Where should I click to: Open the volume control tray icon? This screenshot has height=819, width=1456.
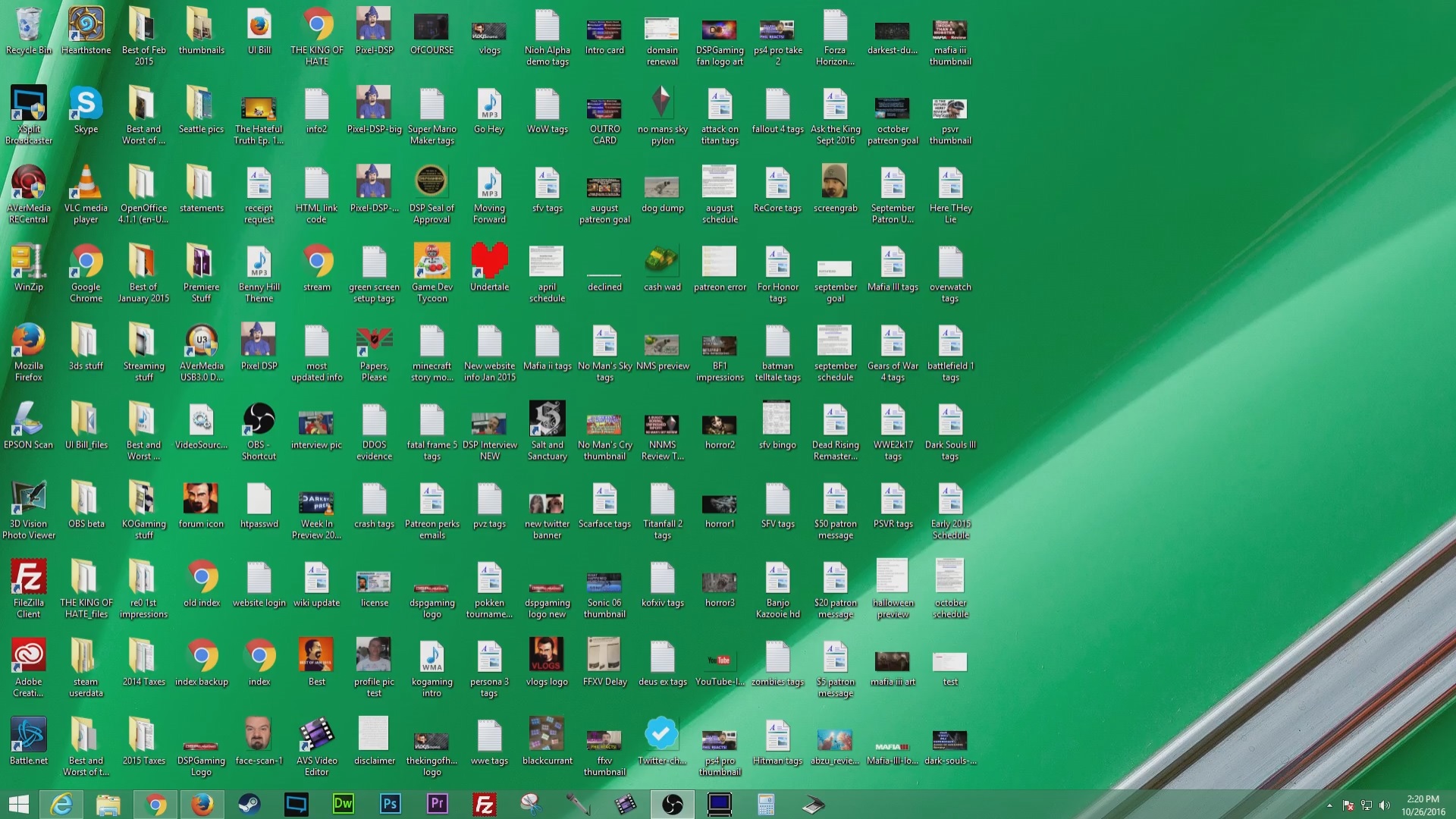click(x=1385, y=805)
